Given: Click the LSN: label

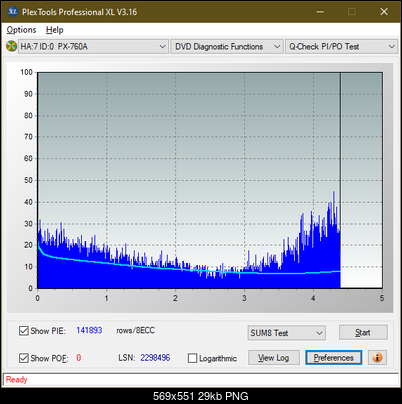Looking at the screenshot, I should [x=127, y=358].
